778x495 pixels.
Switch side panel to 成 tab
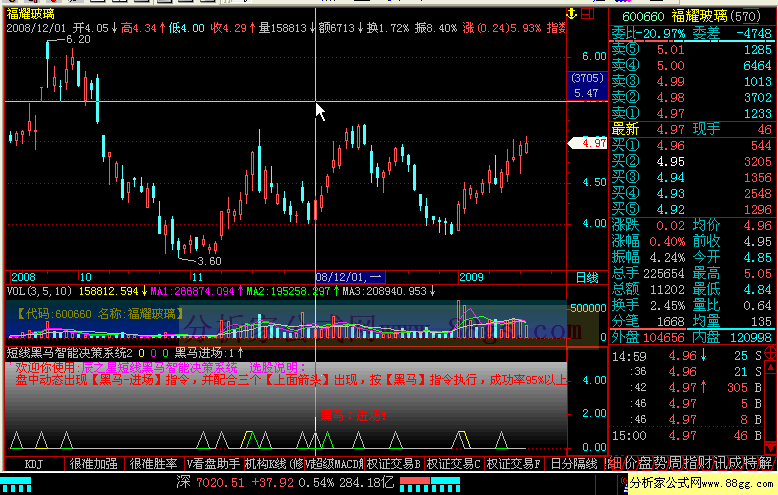pyautogui.click(x=735, y=463)
